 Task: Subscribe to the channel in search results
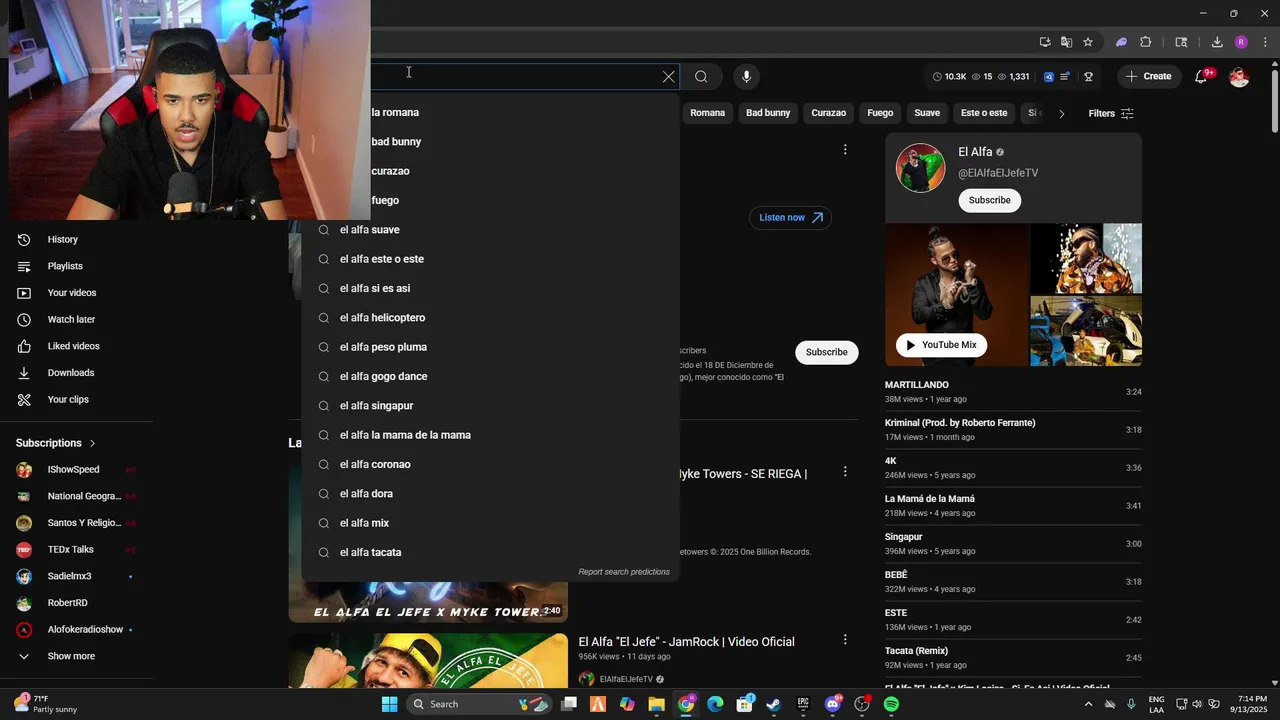[x=826, y=352]
